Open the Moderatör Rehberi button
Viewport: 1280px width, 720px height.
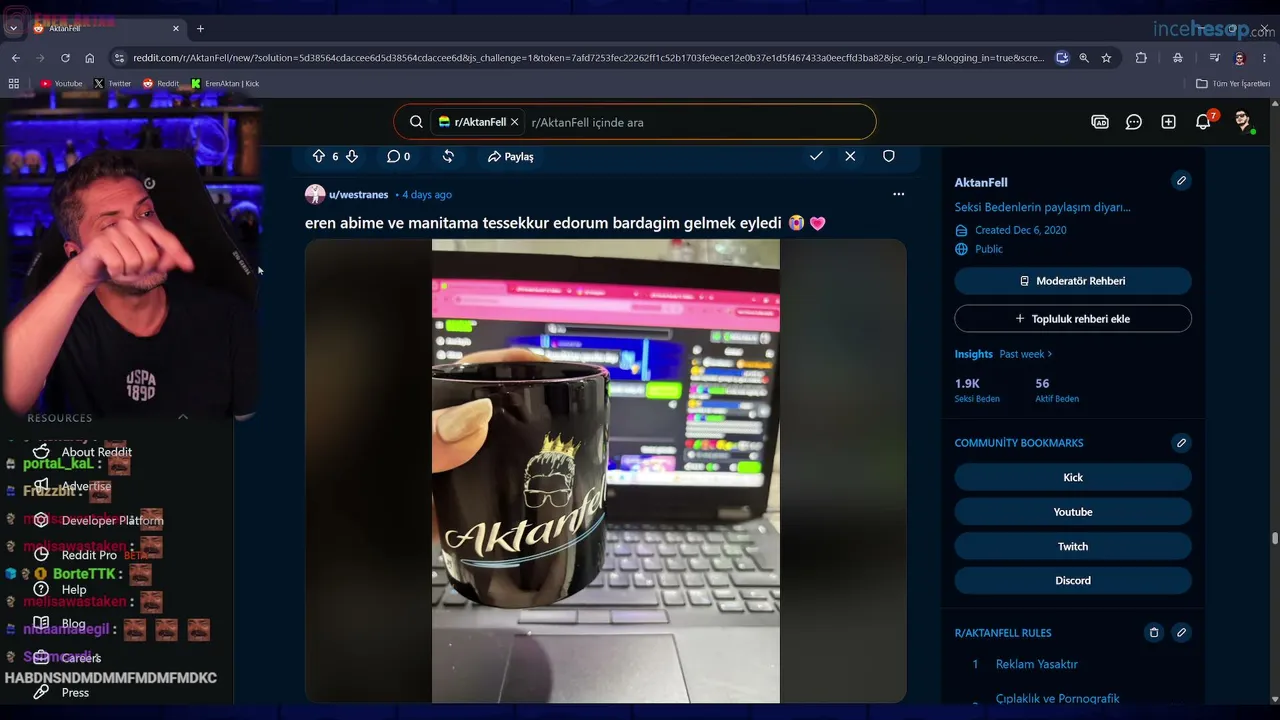[x=1073, y=281]
